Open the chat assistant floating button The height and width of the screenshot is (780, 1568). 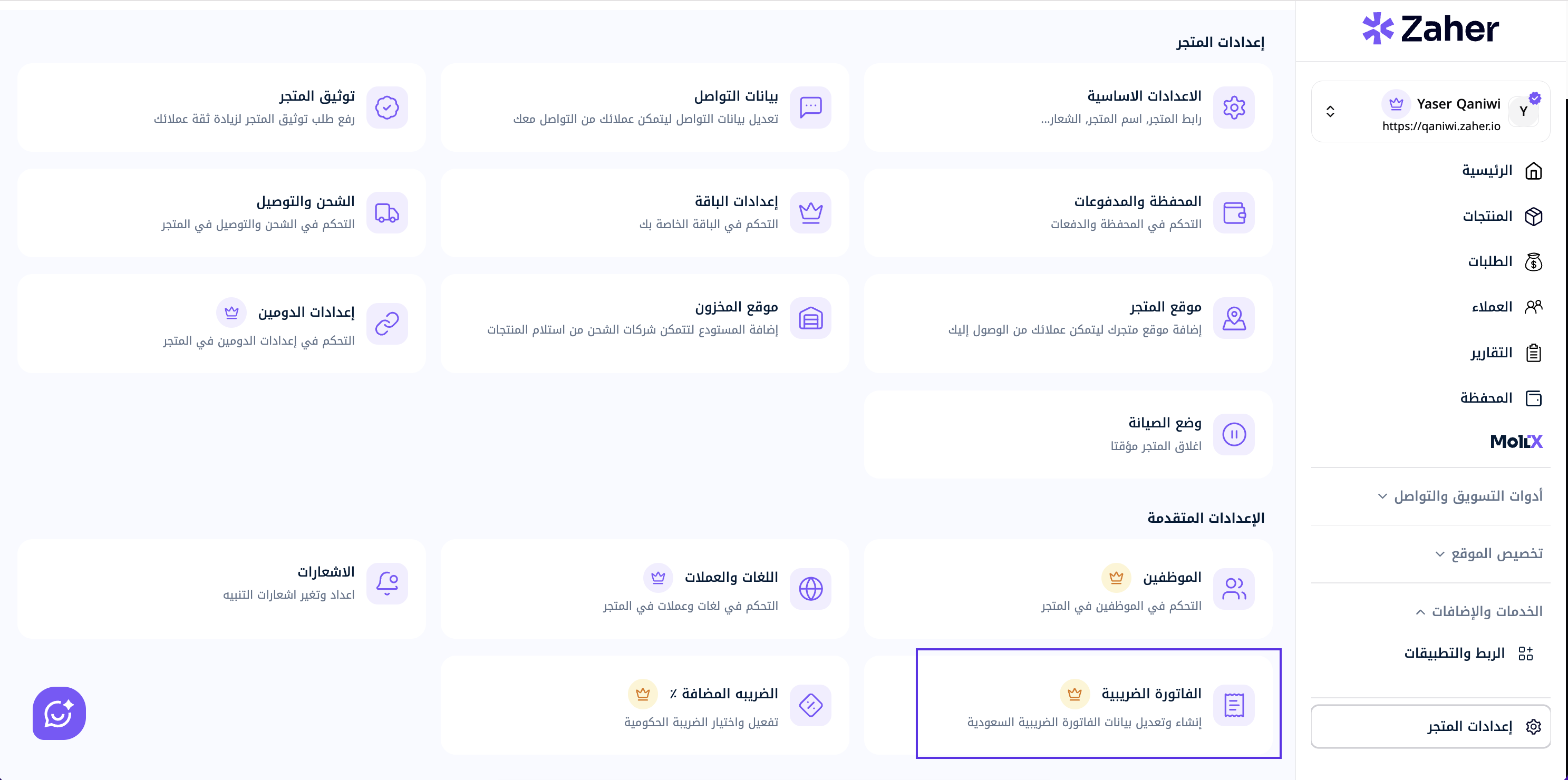pos(59,713)
